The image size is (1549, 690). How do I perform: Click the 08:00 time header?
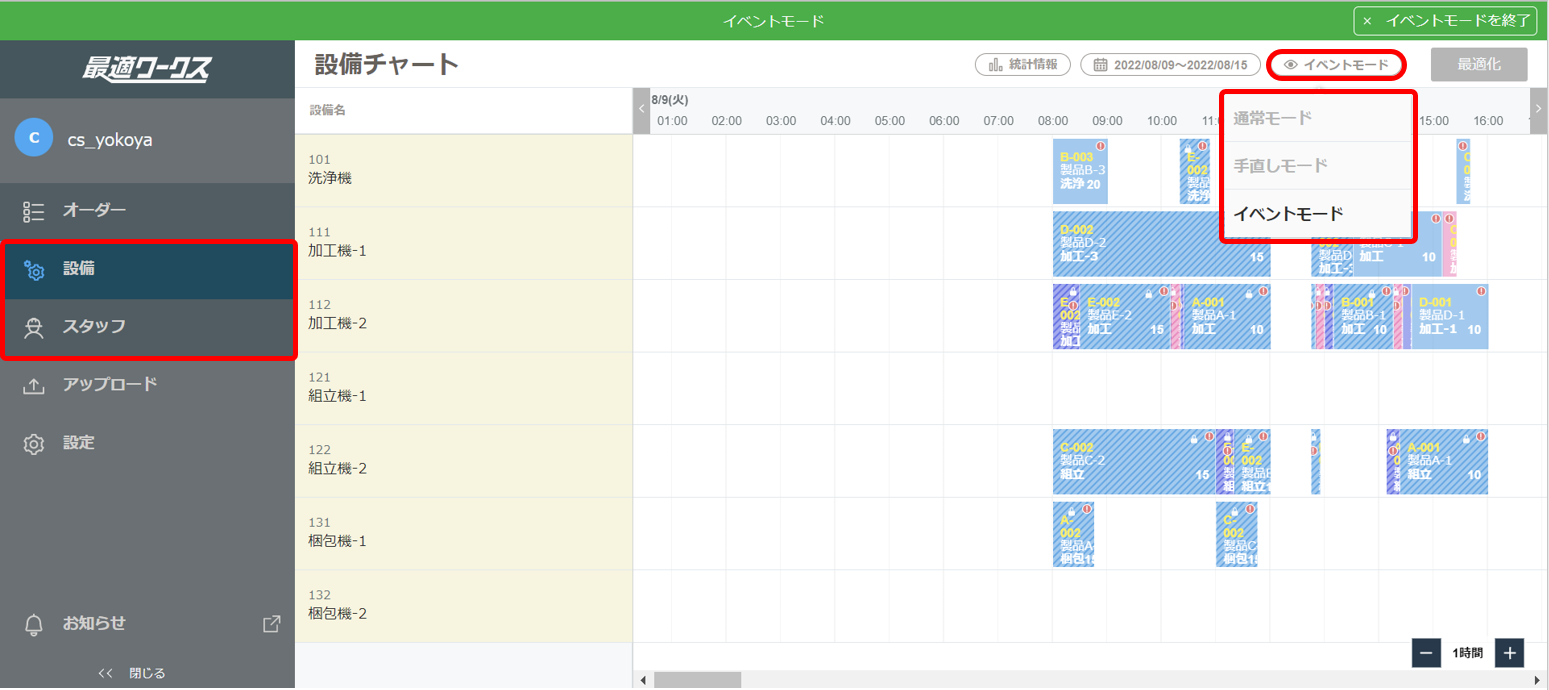(x=1052, y=121)
